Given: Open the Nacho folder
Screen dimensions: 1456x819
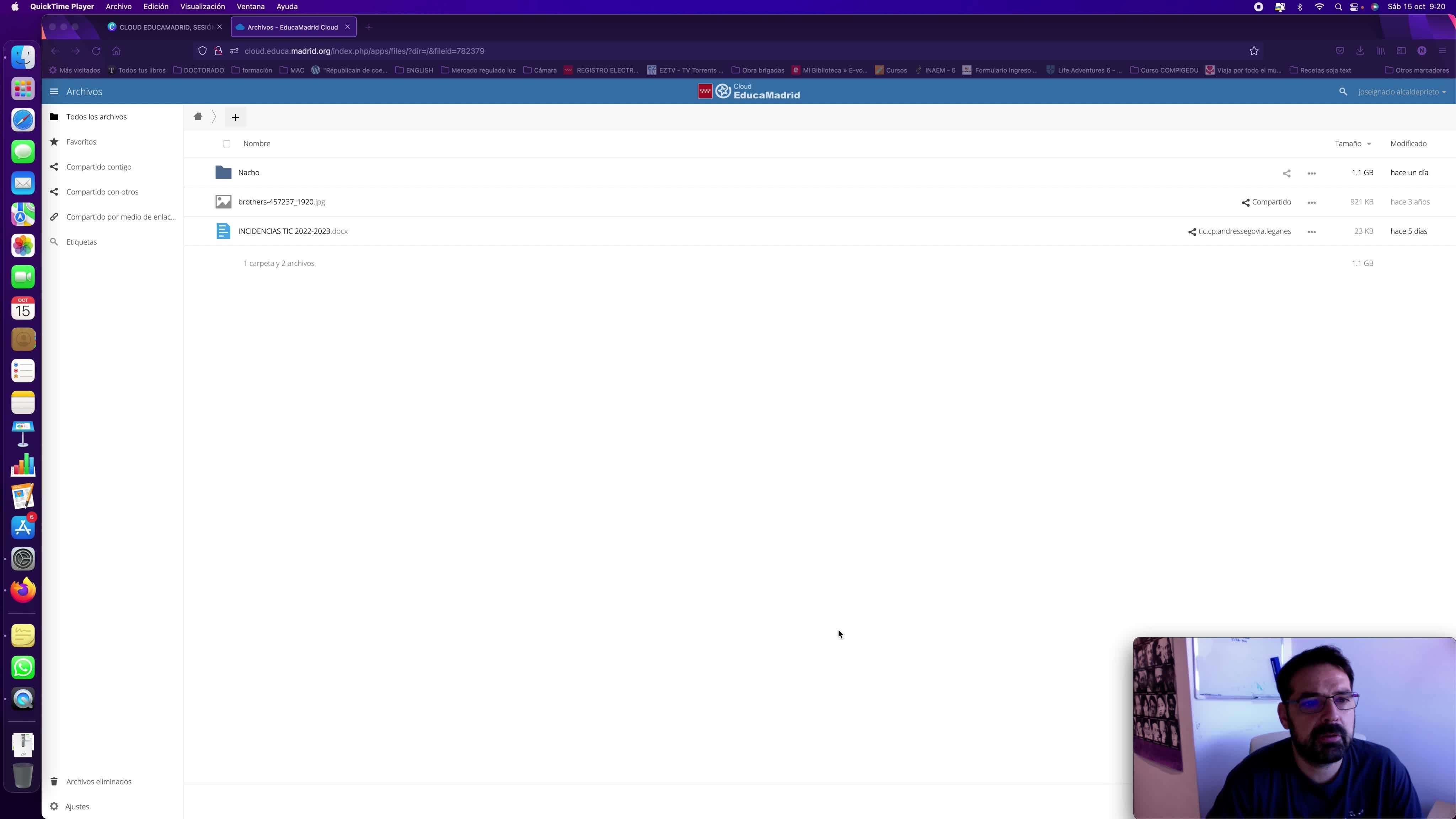Looking at the screenshot, I should [248, 172].
